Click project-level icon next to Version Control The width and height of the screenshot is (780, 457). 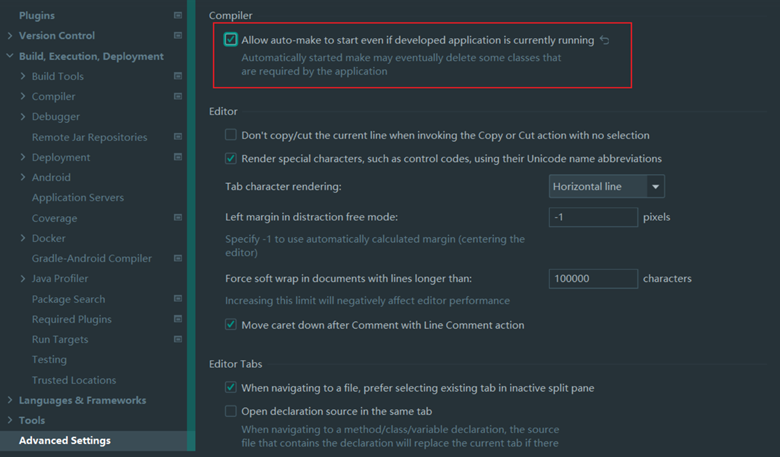(178, 36)
